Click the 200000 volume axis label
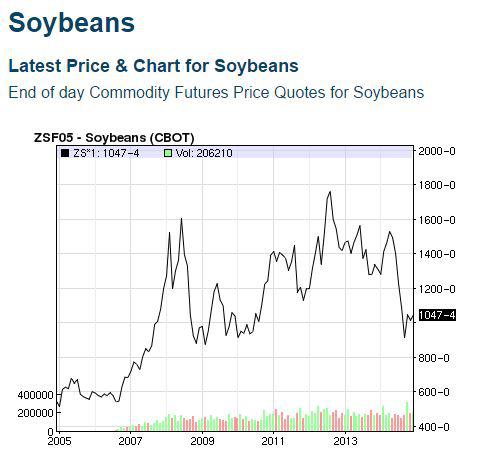Image resolution: width=491 pixels, height=454 pixels. pyautogui.click(x=35, y=413)
